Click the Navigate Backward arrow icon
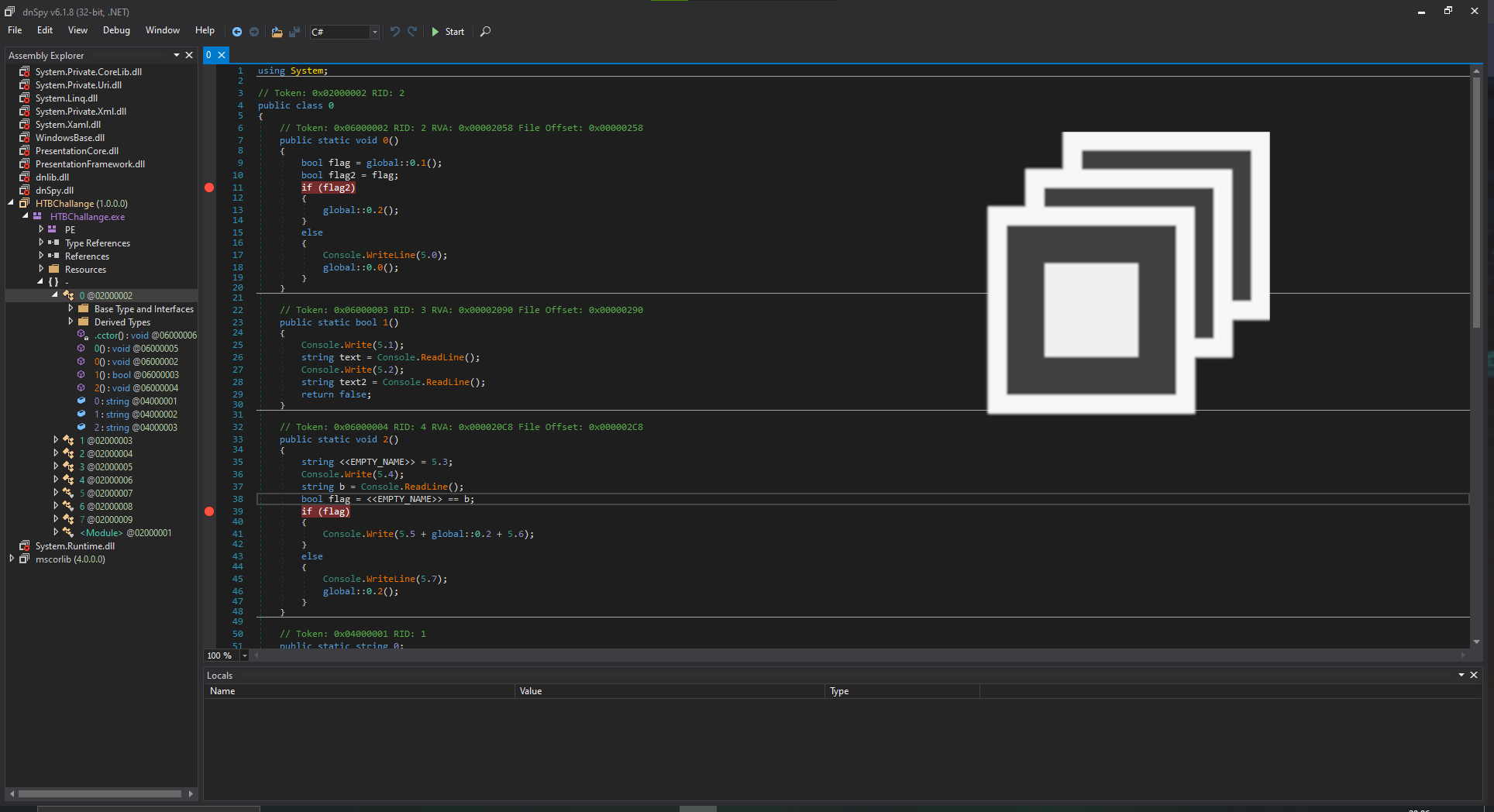This screenshot has width=1494, height=812. point(237,32)
